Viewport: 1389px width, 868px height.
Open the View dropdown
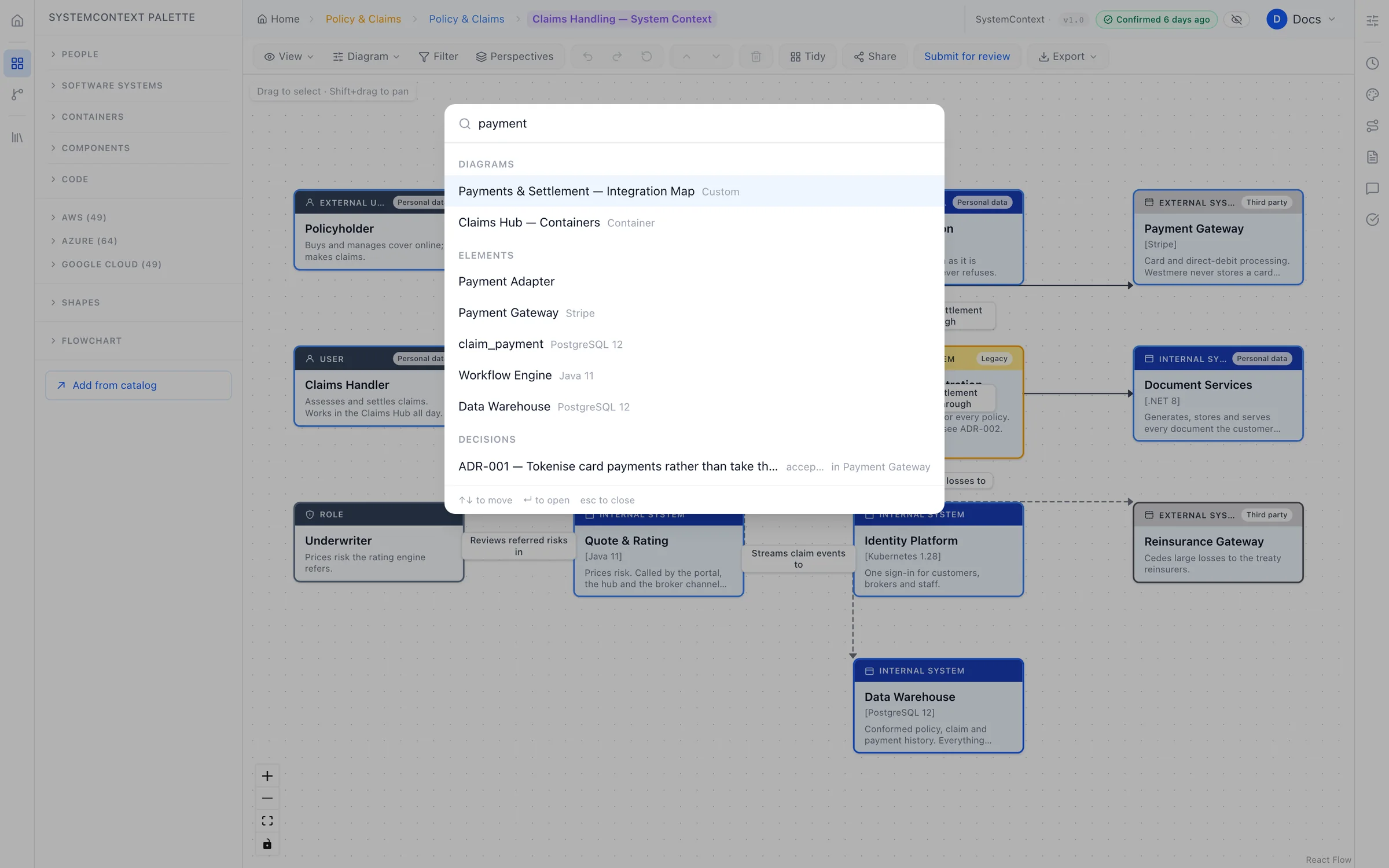click(x=289, y=56)
